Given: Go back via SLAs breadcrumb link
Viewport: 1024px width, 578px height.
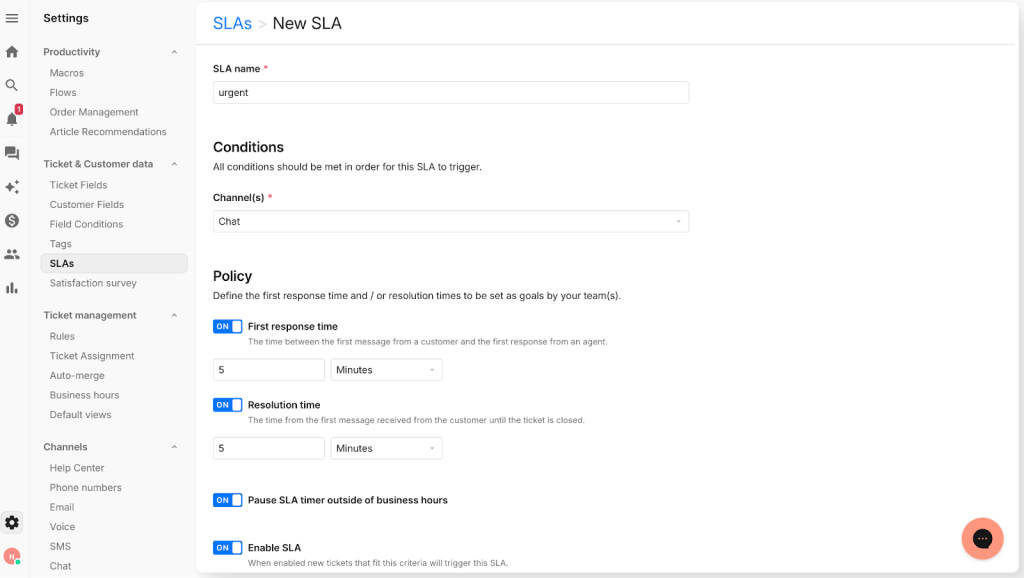Looking at the screenshot, I should (232, 23).
